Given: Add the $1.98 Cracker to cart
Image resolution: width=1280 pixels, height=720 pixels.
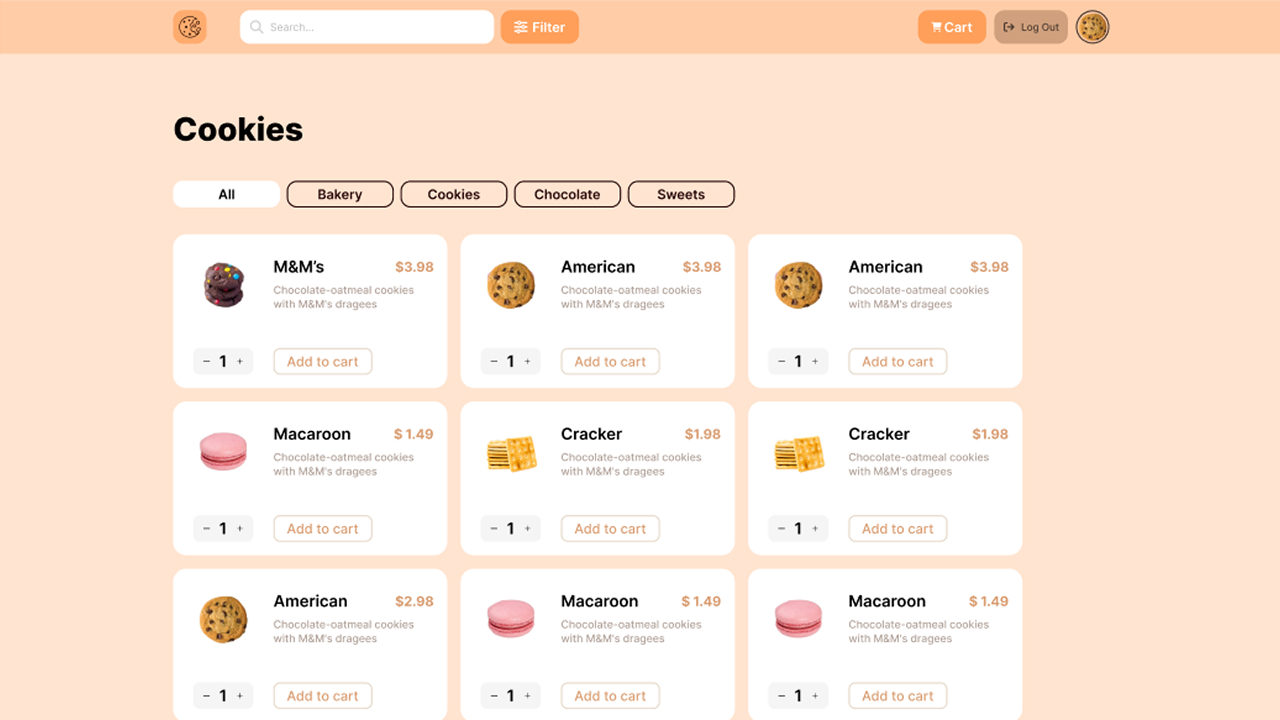Looking at the screenshot, I should coord(610,528).
